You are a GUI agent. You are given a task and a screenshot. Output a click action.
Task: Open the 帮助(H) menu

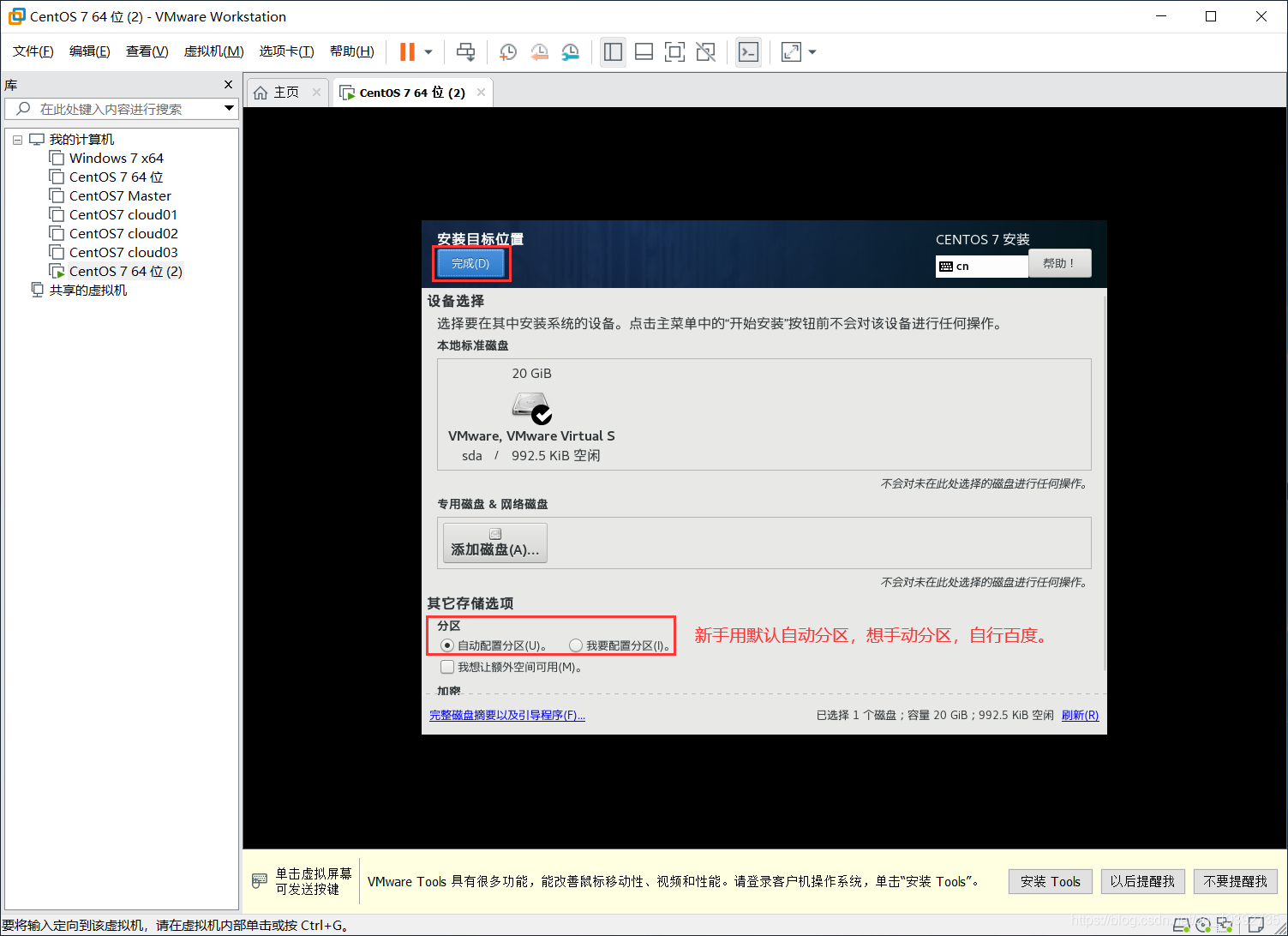pyautogui.click(x=351, y=51)
